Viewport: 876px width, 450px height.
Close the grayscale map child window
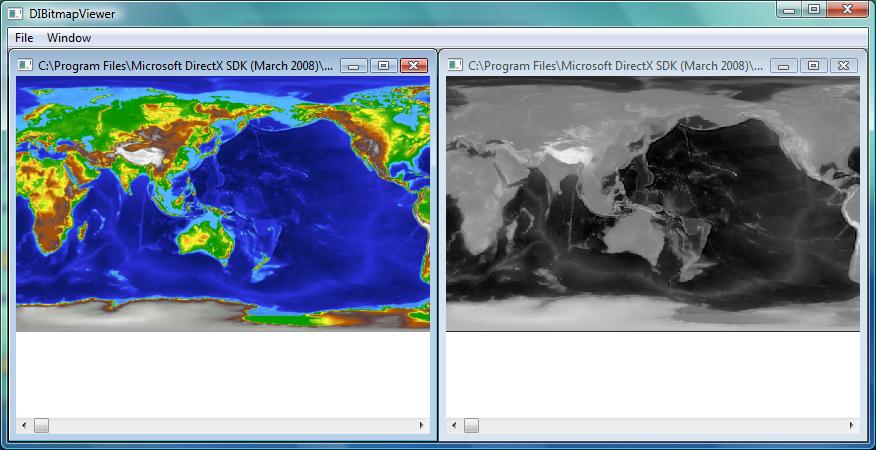844,66
